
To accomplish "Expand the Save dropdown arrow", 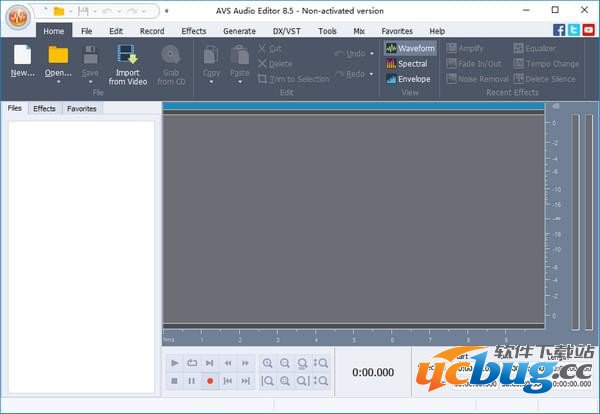I will point(90,82).
